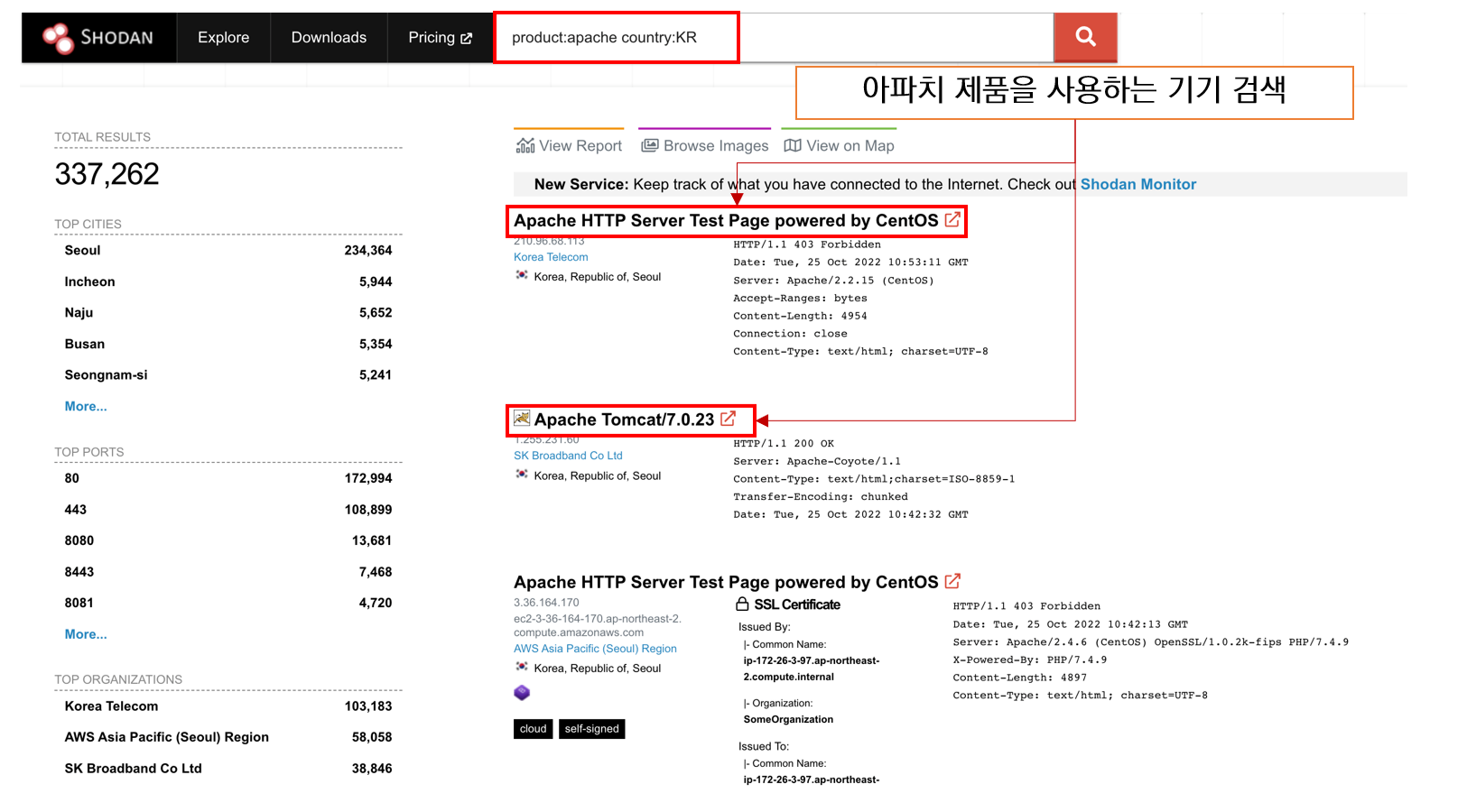Click Korea flag icon under first result
This screenshot has width=1467, height=812.
522,275
